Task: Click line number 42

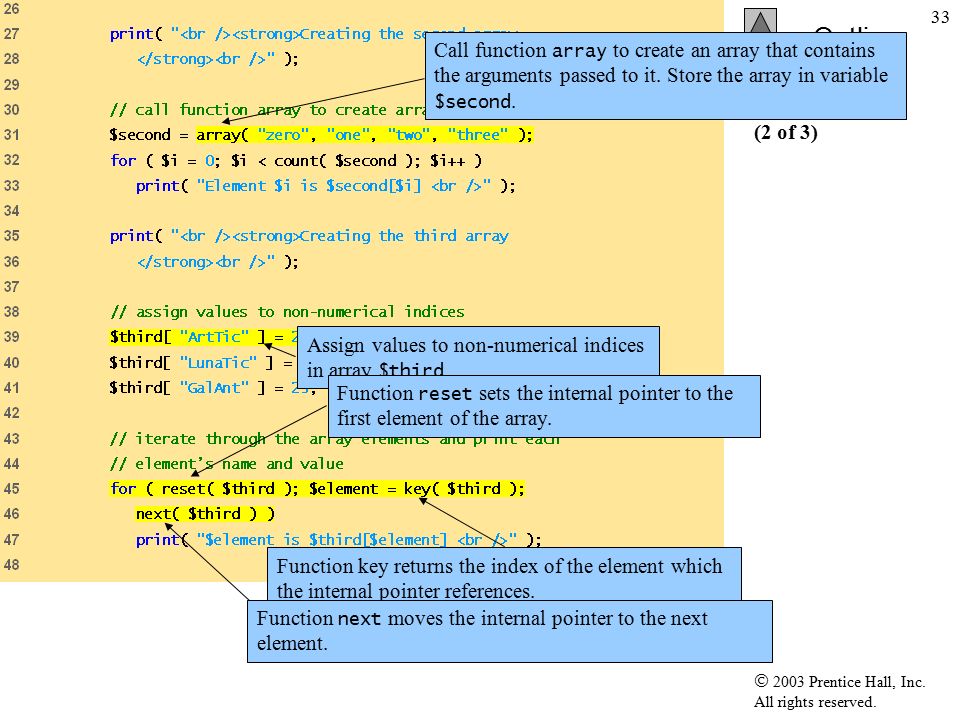Action: coord(11,413)
